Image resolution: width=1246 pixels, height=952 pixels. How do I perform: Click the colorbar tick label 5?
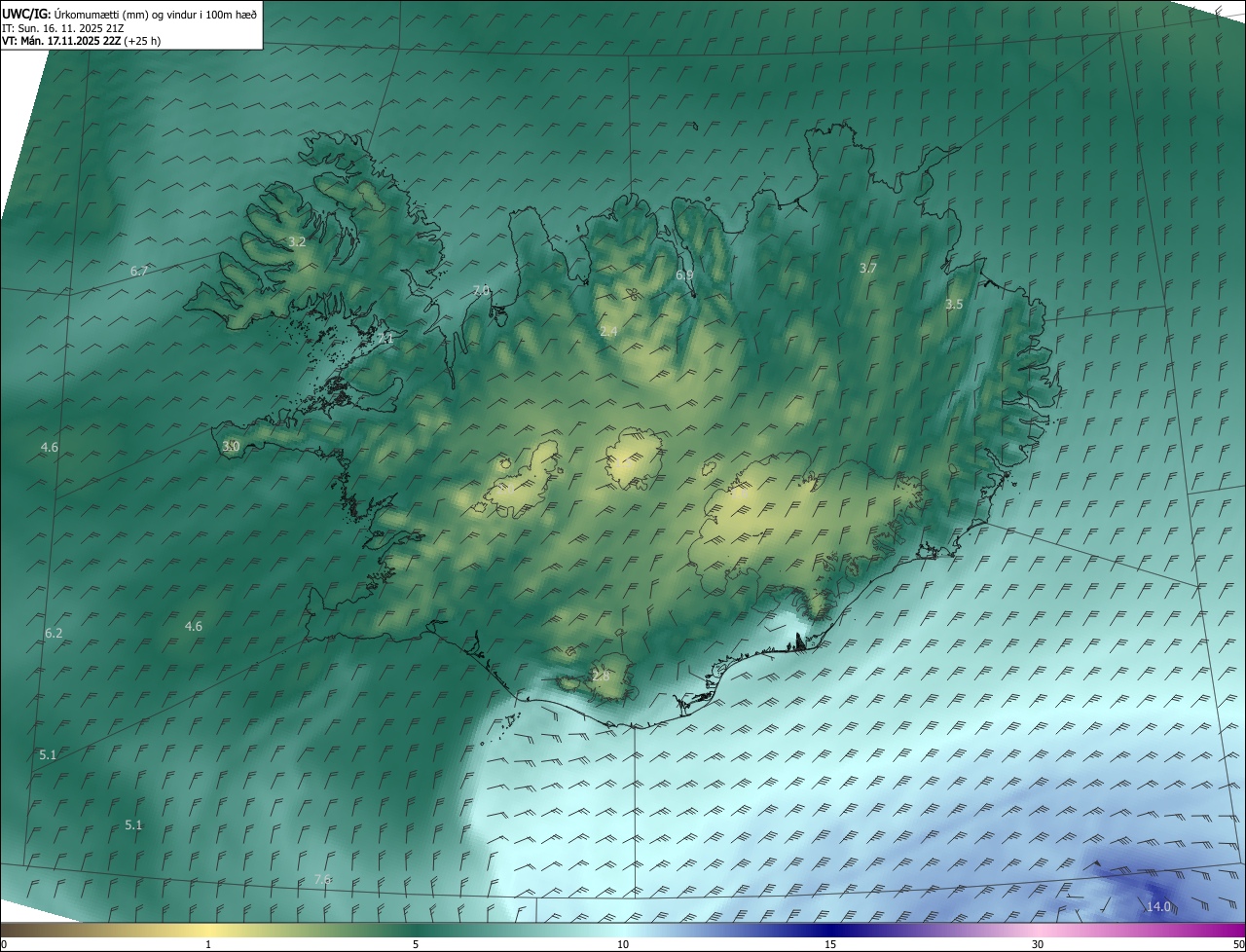(x=416, y=944)
